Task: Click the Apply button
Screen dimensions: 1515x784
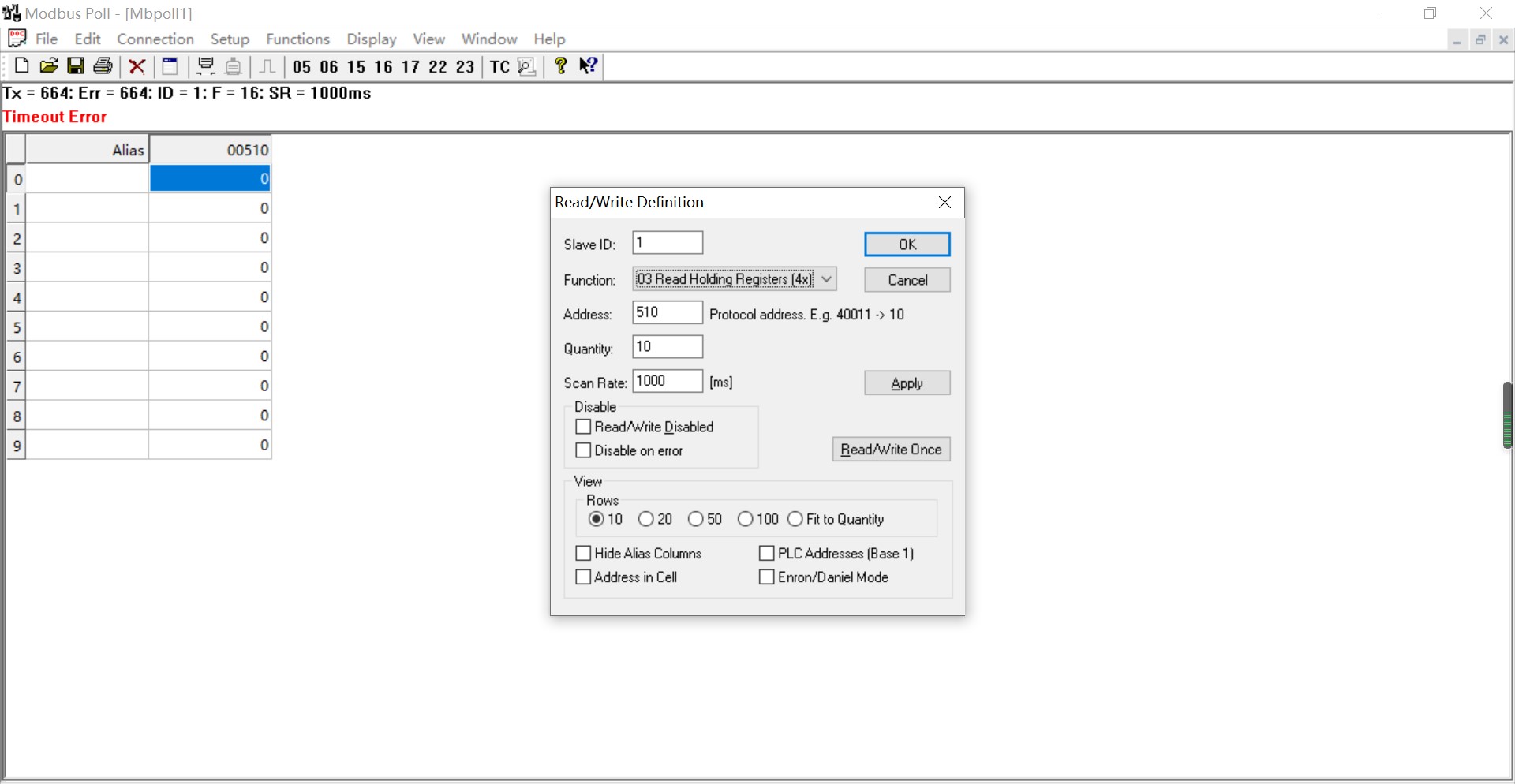Action: pos(907,383)
